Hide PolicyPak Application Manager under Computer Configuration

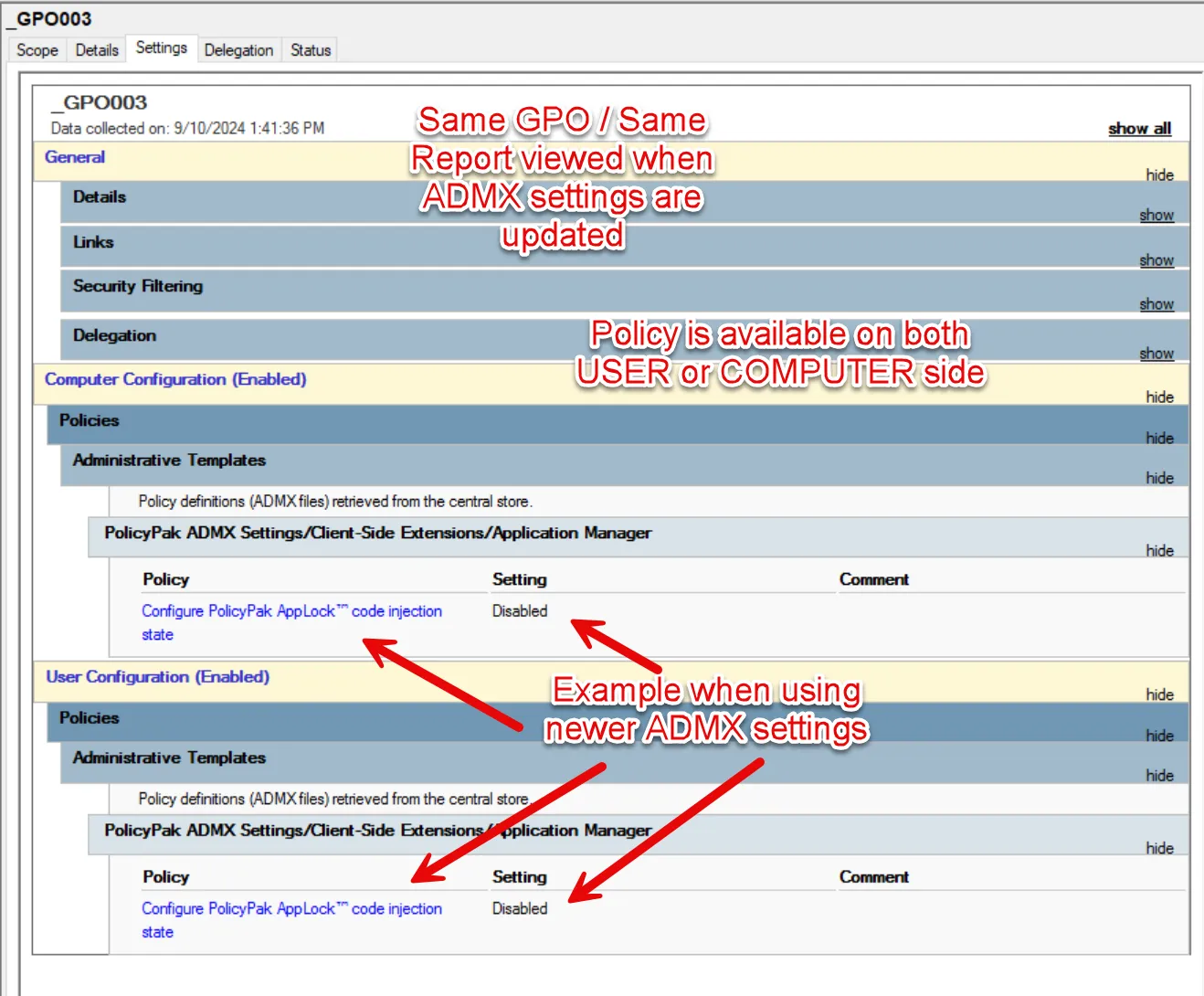1159,550
